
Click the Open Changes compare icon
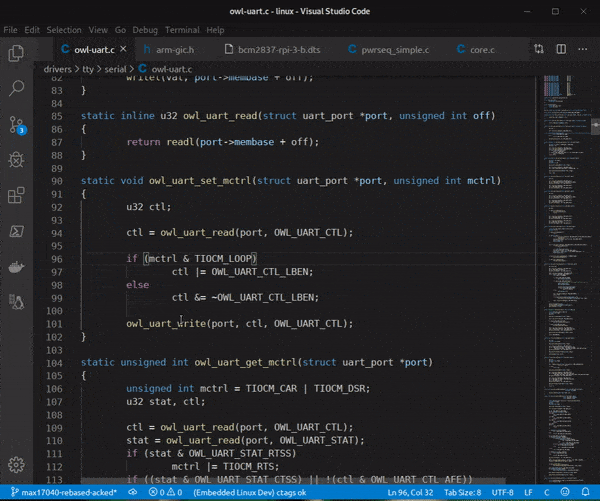click(539, 49)
